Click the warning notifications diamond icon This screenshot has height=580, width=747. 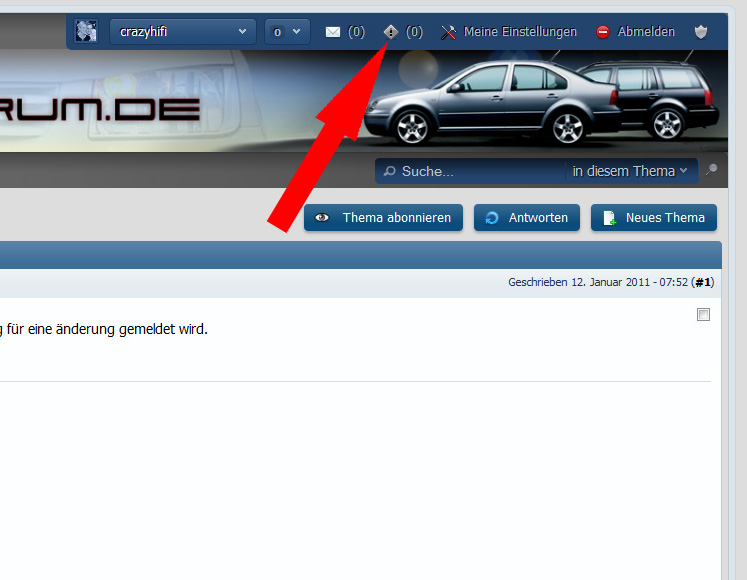[391, 32]
